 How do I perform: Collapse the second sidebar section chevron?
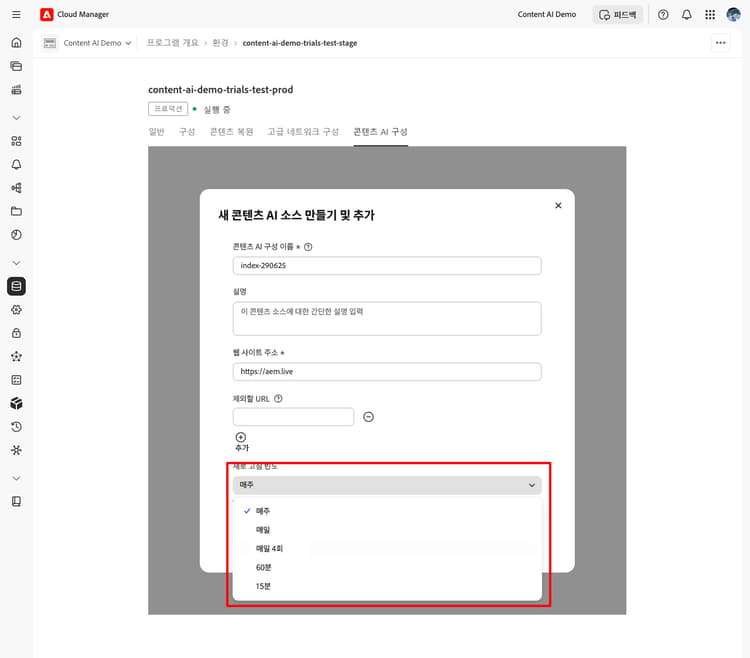(x=16, y=263)
